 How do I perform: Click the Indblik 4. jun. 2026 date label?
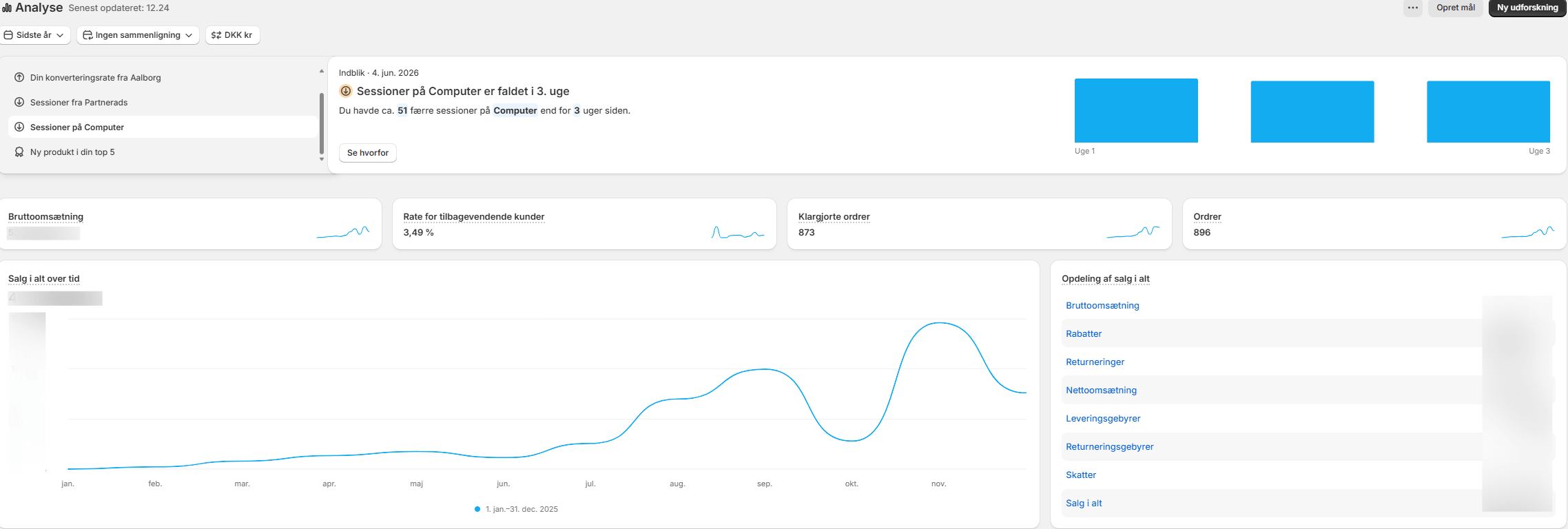(378, 73)
